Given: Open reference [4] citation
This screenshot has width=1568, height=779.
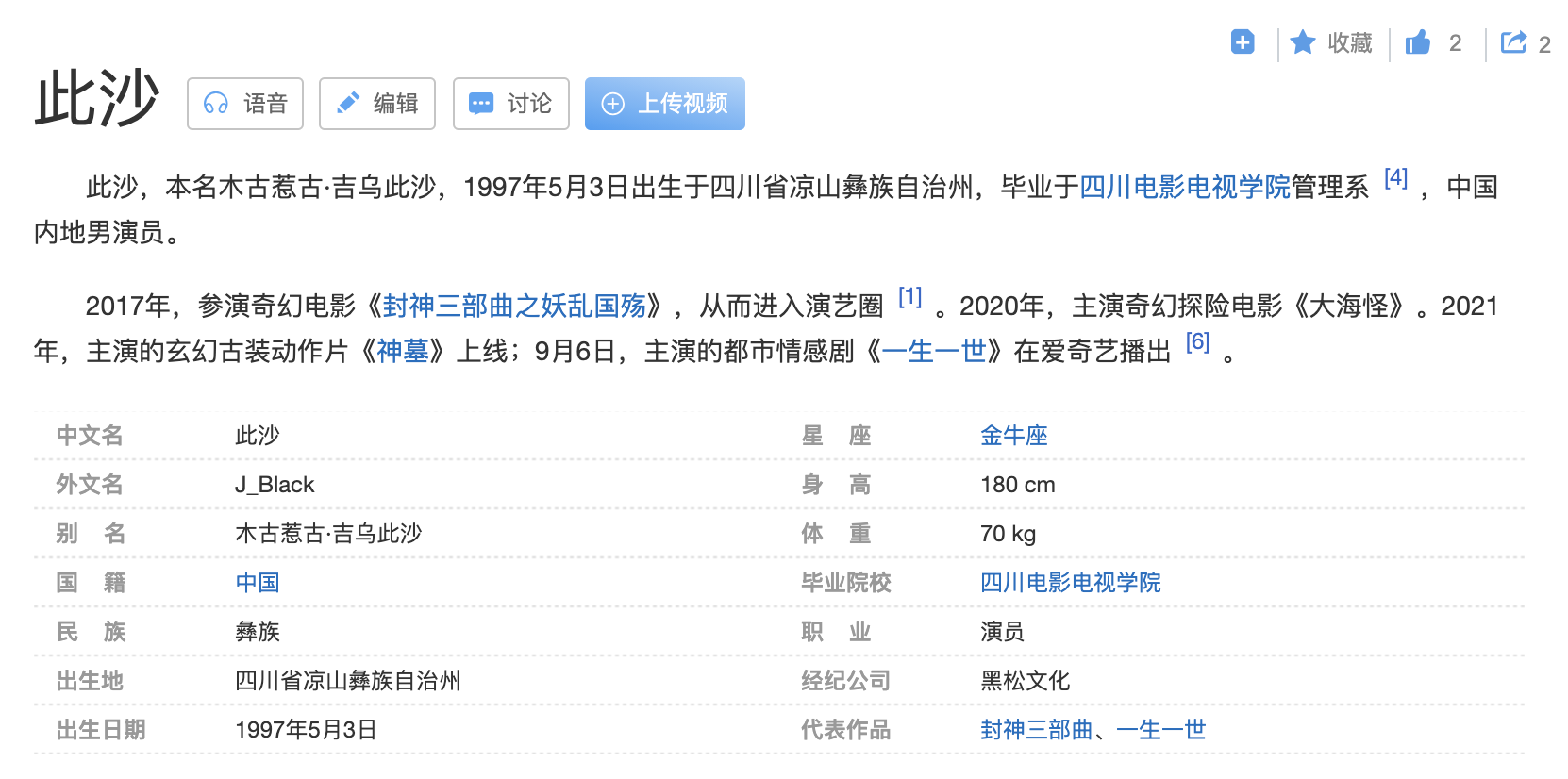Looking at the screenshot, I should click(1396, 178).
